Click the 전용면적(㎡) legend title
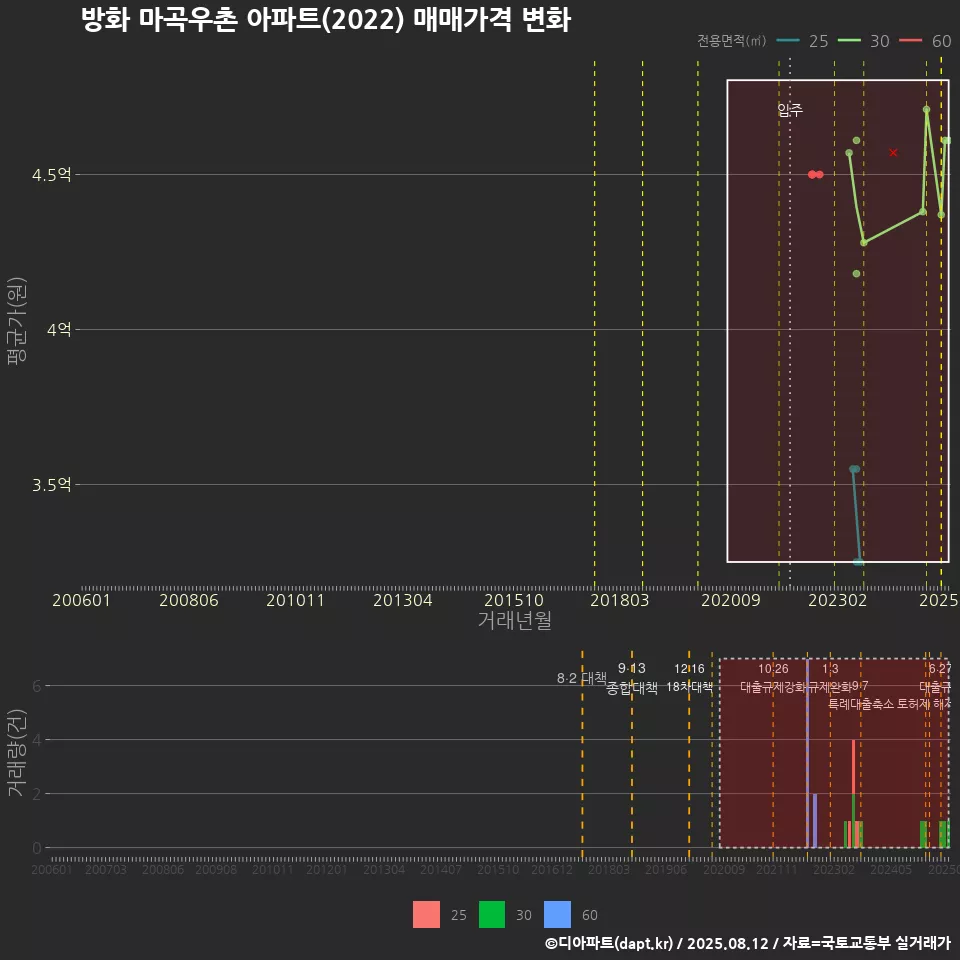Image resolution: width=960 pixels, height=960 pixels. [x=732, y=40]
